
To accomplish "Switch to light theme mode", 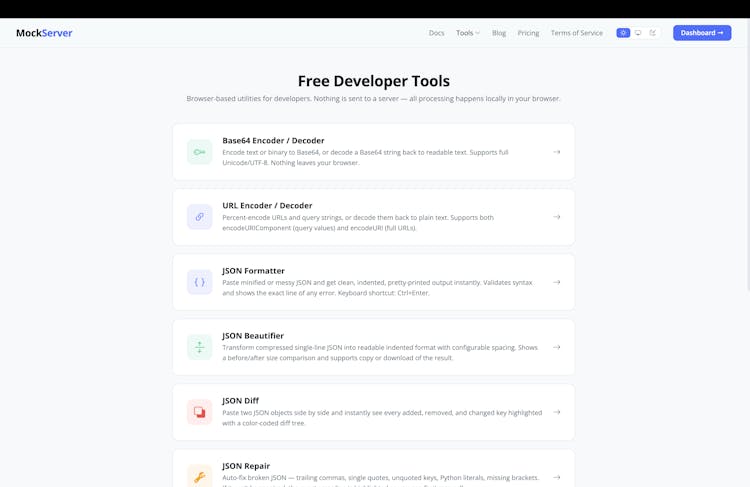I will [623, 33].
